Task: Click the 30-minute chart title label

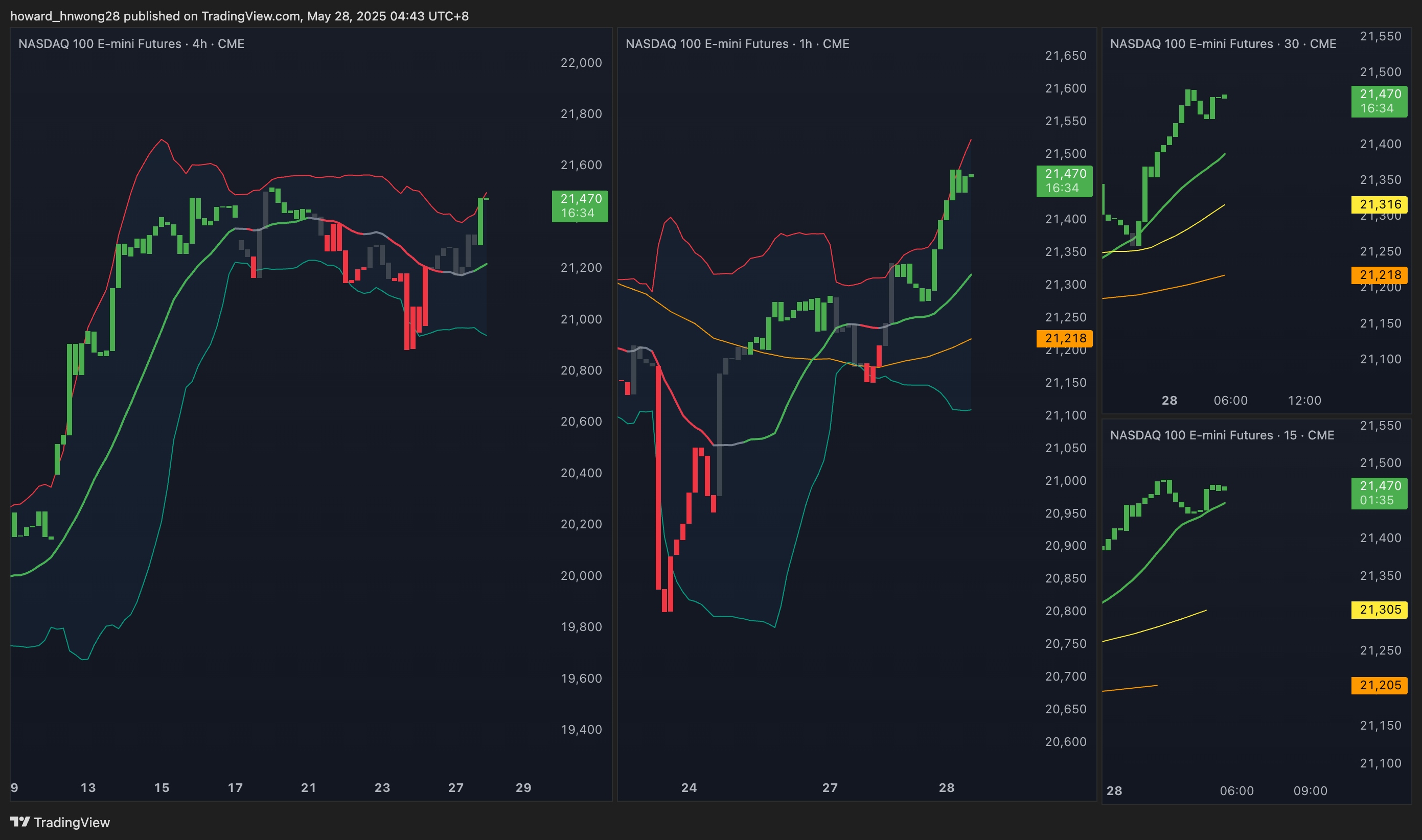Action: (1223, 43)
